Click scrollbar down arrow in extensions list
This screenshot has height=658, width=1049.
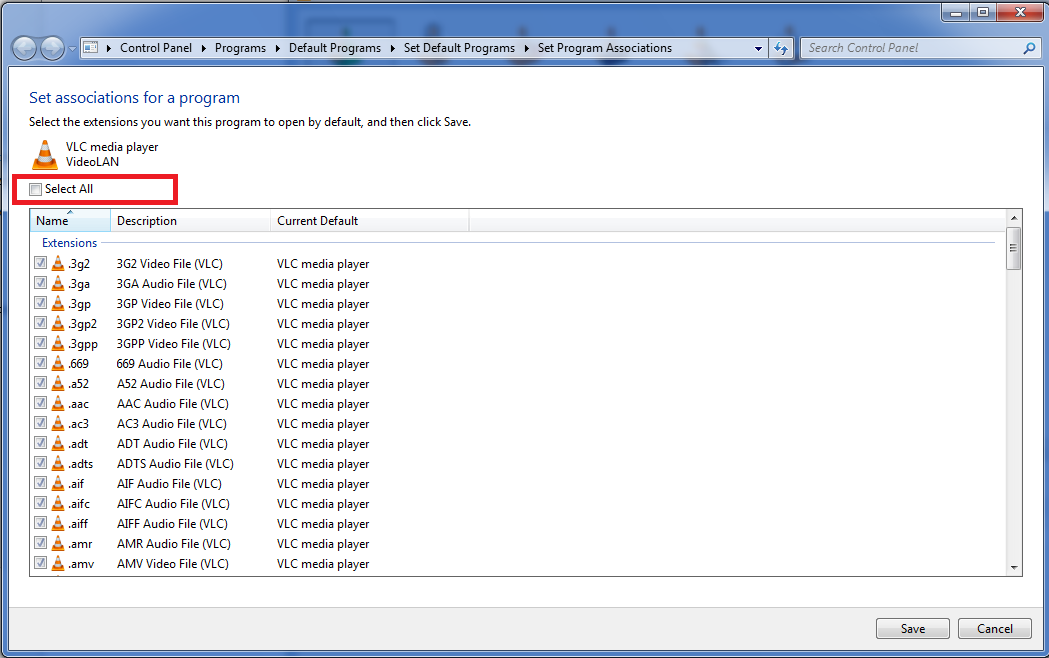pyautogui.click(x=1014, y=568)
